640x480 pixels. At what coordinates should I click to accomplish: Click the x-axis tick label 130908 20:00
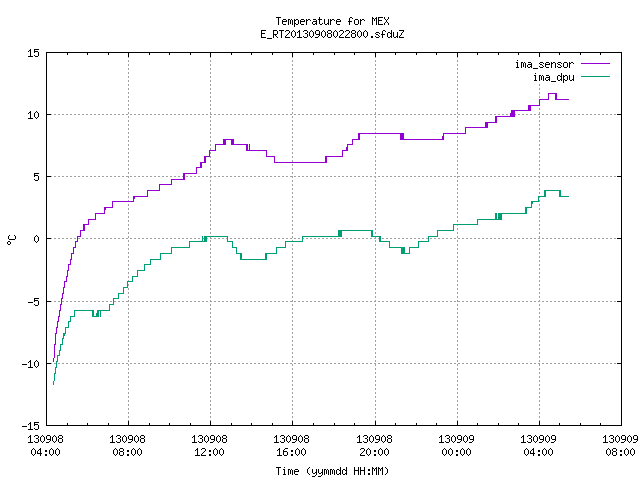coord(374,445)
